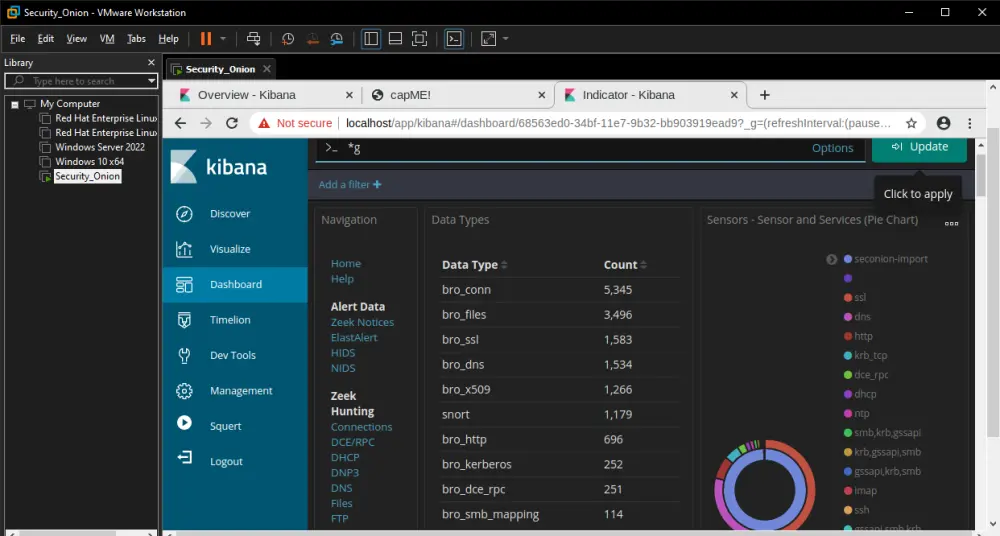Select Security_Onion in library tree
This screenshot has height=536, width=1000.
tap(87, 177)
